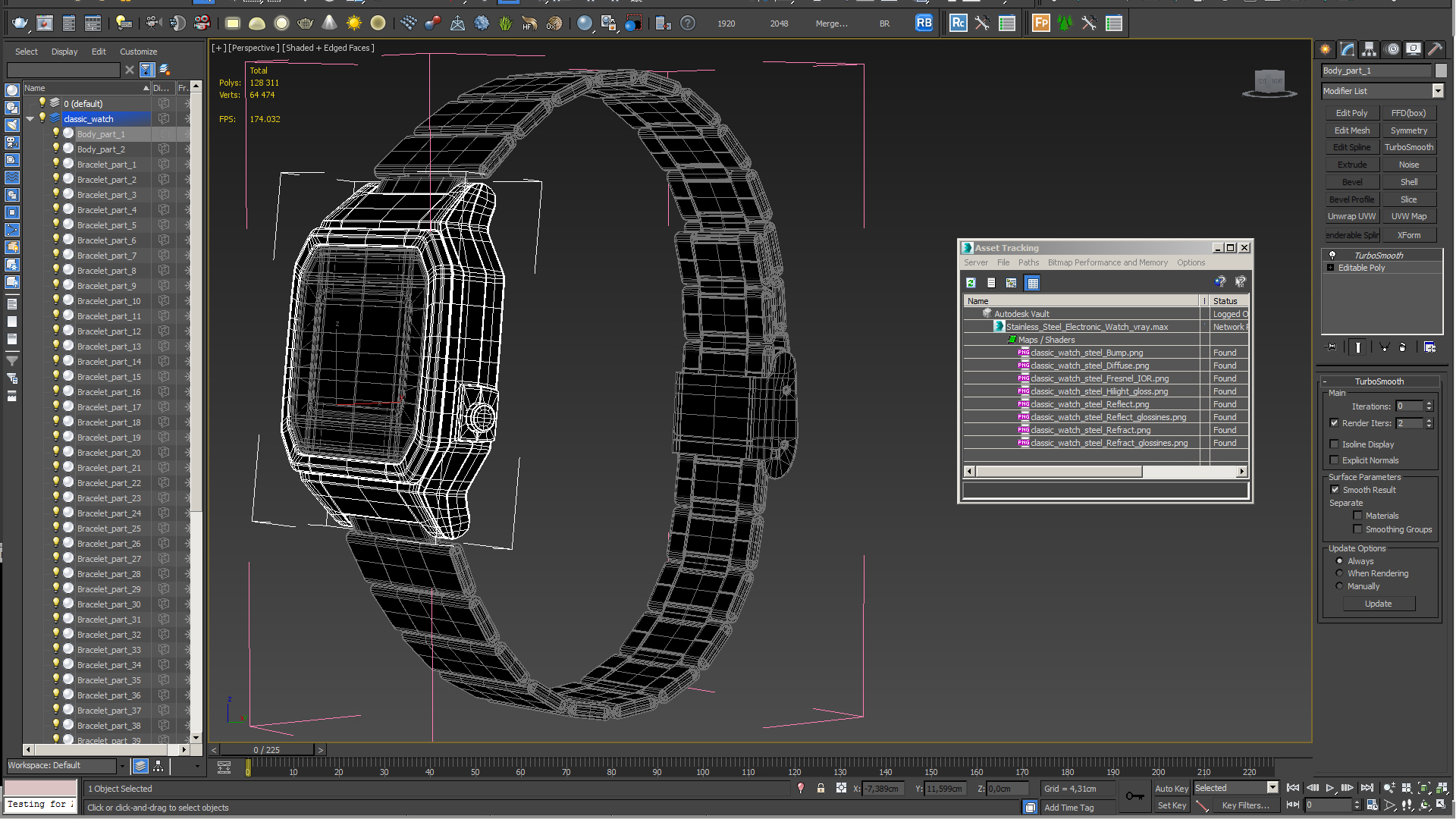
Task: Open the Selected key filter dropdown
Action: (x=1272, y=788)
